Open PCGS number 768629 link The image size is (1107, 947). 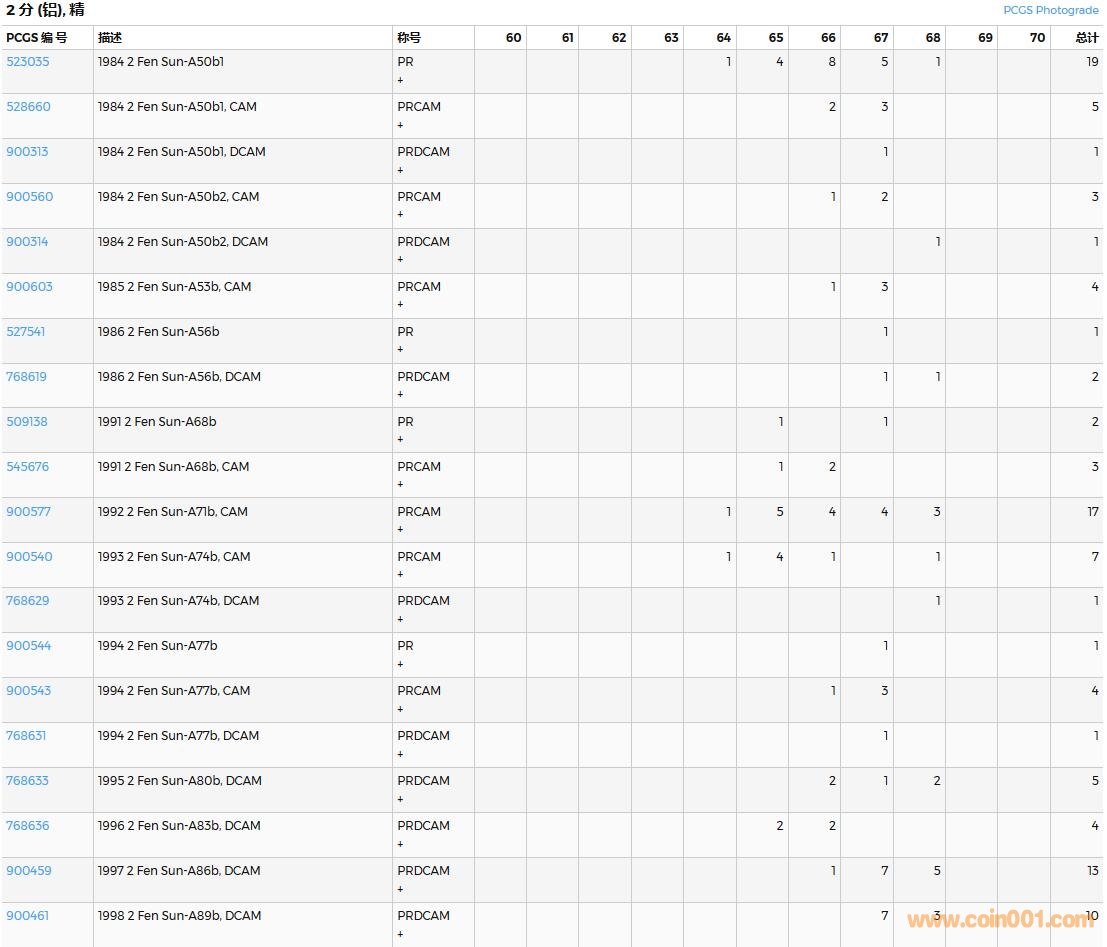(x=28, y=601)
